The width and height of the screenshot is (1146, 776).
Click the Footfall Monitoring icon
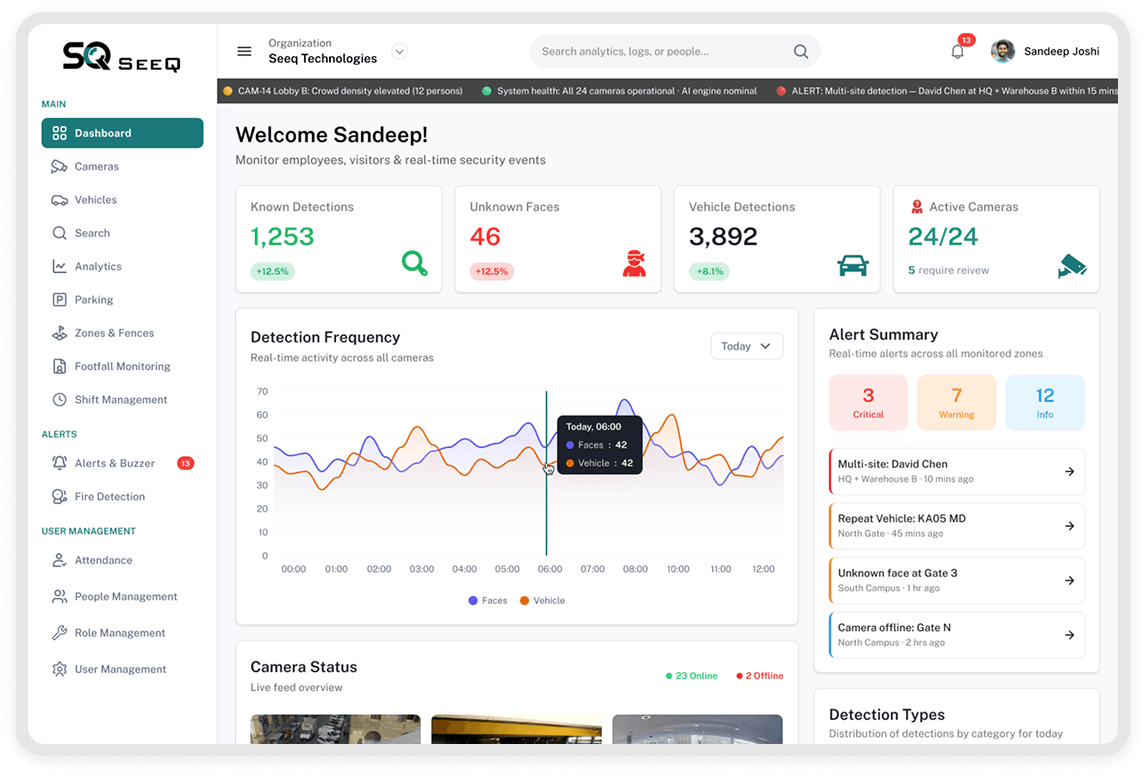click(59, 366)
